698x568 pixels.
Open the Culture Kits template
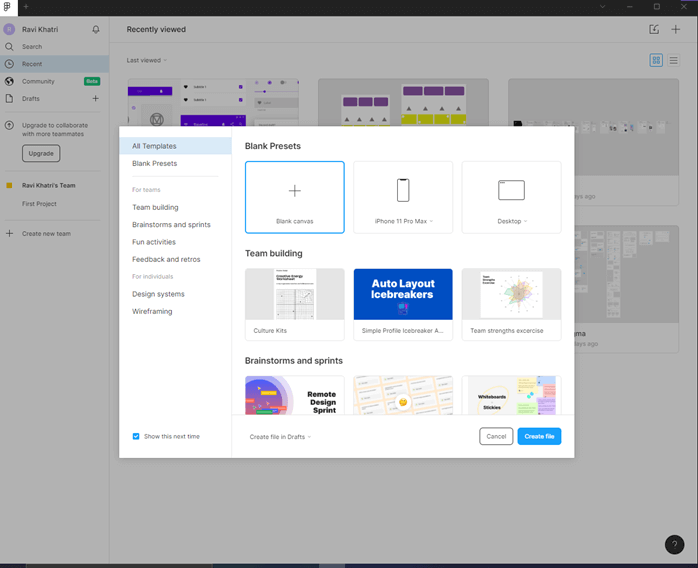295,304
